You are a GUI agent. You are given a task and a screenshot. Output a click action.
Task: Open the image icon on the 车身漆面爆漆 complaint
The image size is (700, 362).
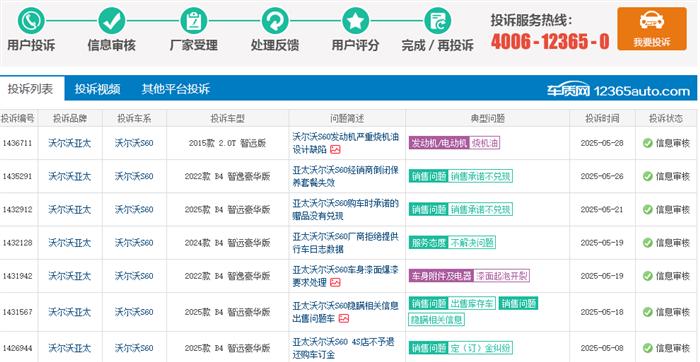tap(335, 282)
